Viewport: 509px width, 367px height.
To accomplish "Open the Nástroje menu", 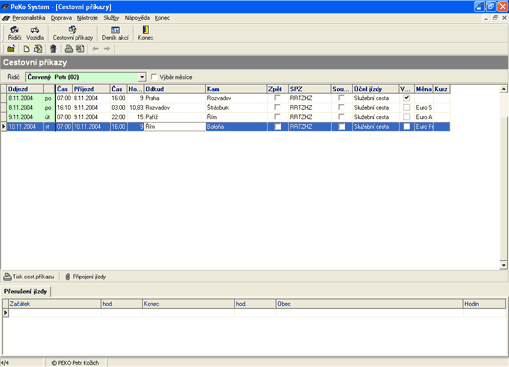I will pos(87,18).
